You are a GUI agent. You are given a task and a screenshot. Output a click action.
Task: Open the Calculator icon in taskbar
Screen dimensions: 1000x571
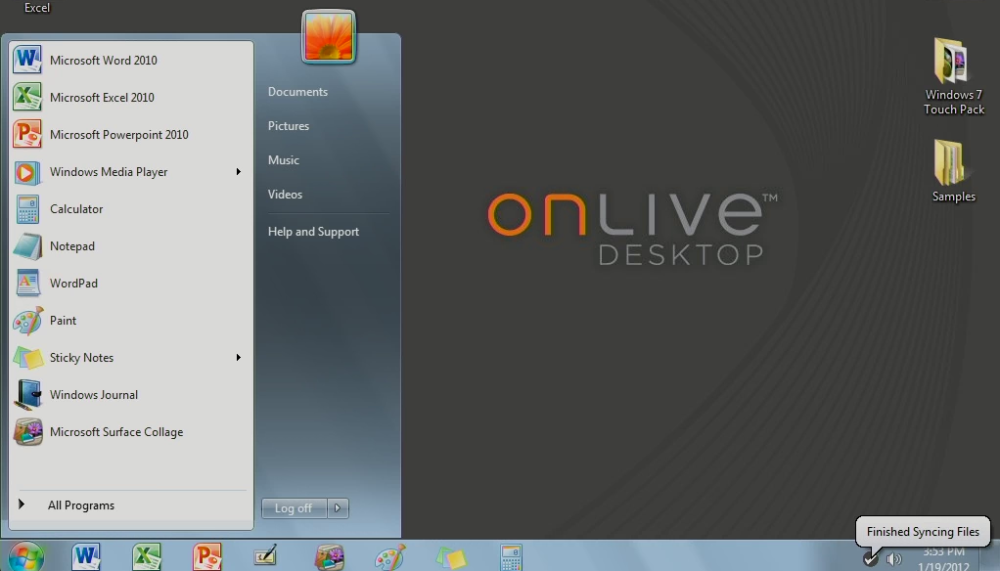pyautogui.click(x=511, y=558)
